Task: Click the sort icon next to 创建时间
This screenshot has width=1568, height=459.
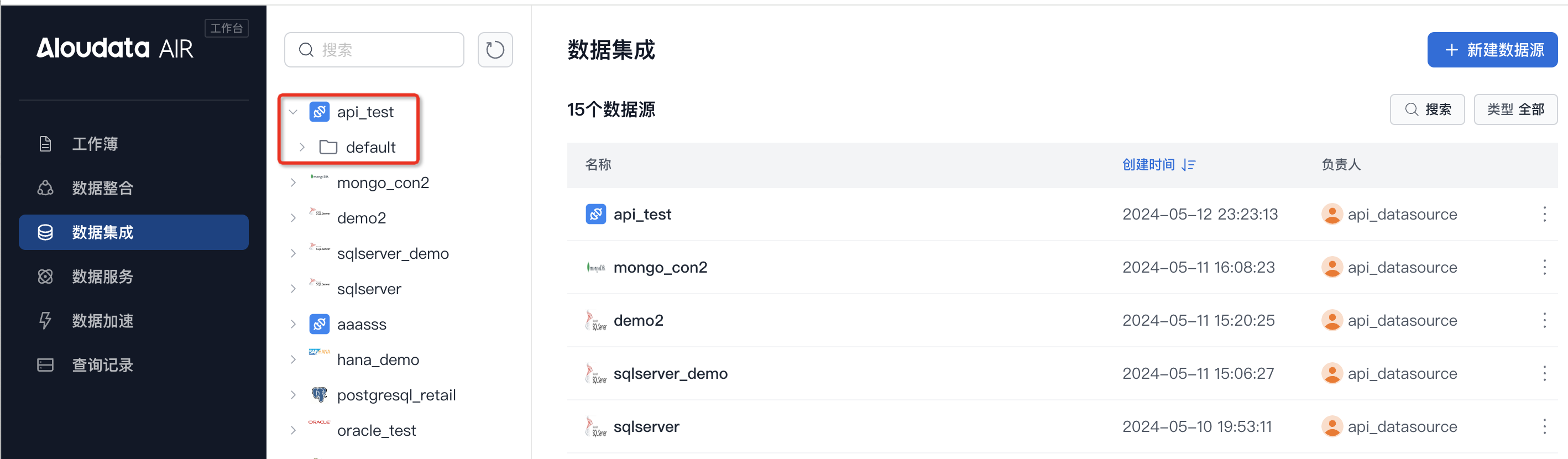Action: click(x=1189, y=165)
